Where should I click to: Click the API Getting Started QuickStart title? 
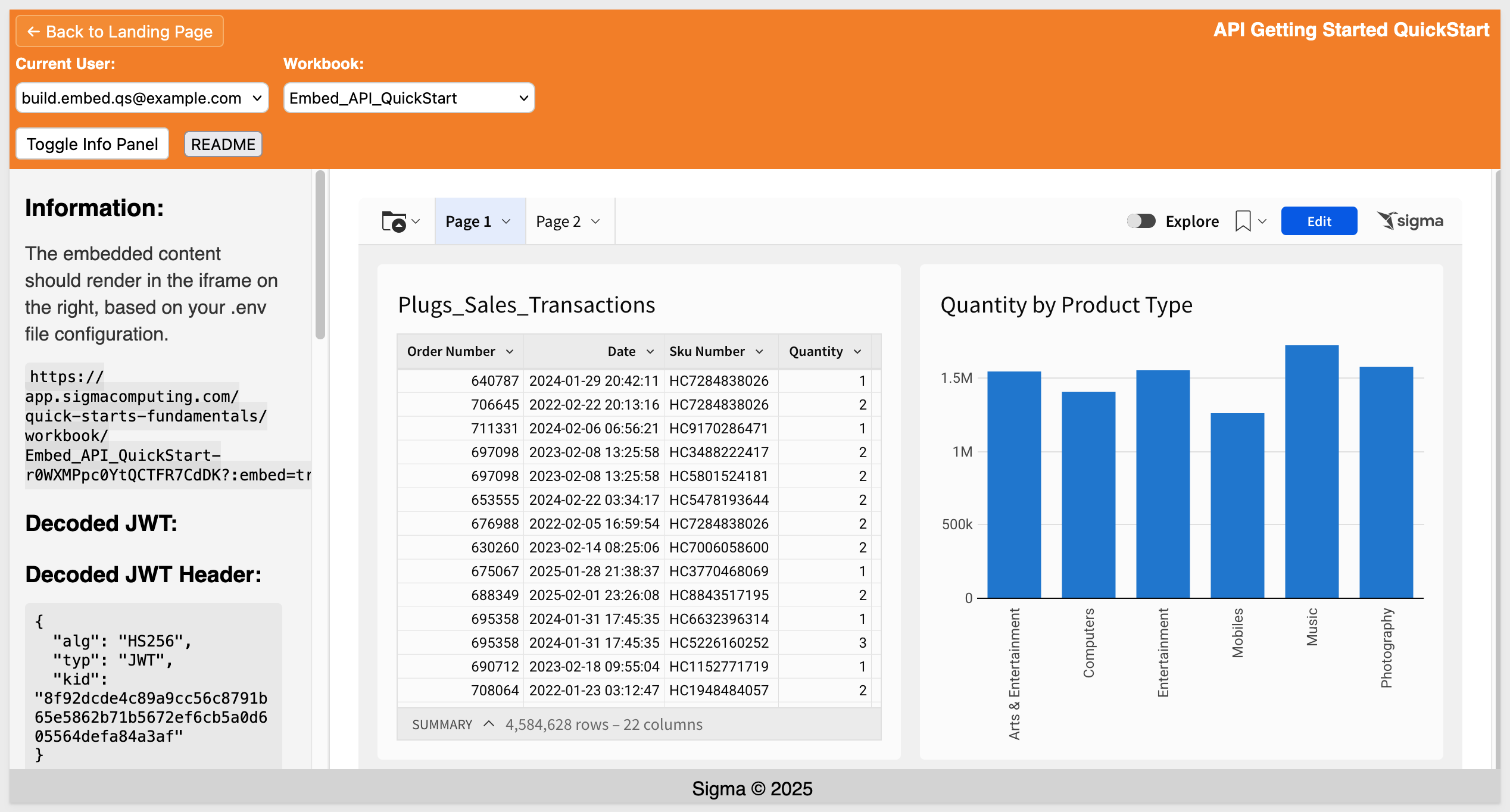(x=1351, y=30)
